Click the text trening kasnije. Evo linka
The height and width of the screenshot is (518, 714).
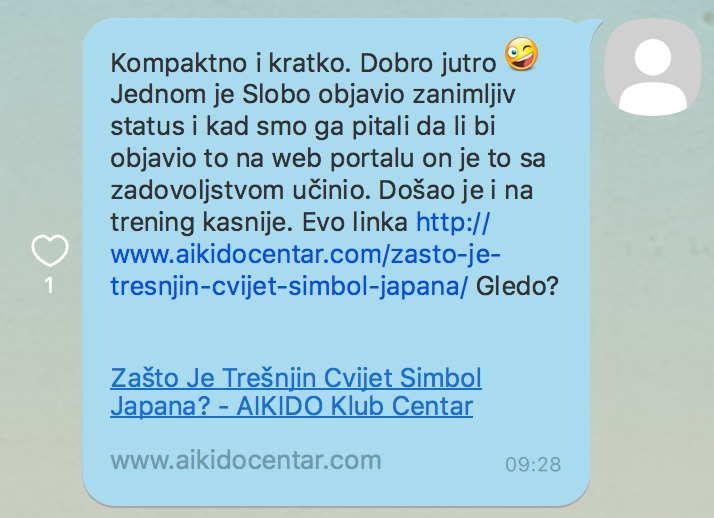[x=259, y=223]
